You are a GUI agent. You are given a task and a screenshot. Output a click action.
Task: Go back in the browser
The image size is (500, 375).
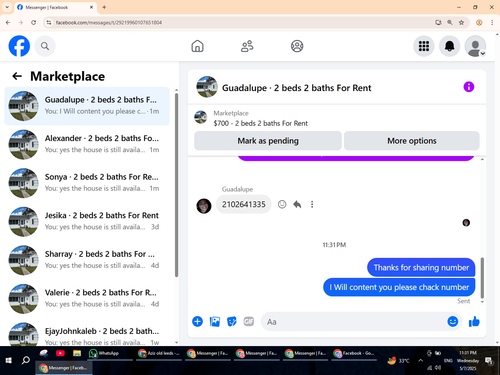tap(8, 22)
